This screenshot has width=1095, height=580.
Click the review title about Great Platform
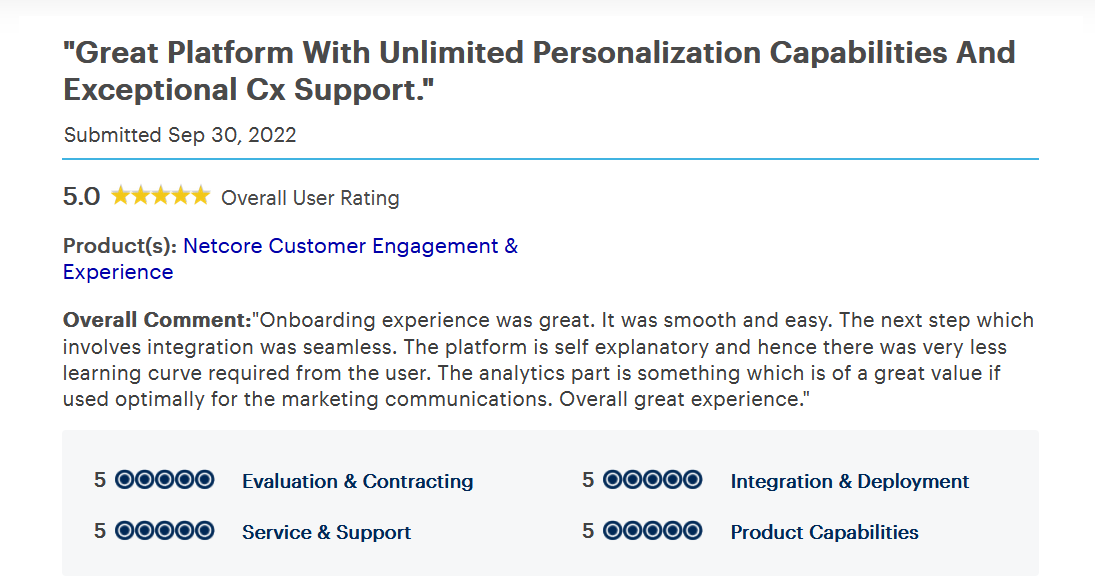click(539, 71)
